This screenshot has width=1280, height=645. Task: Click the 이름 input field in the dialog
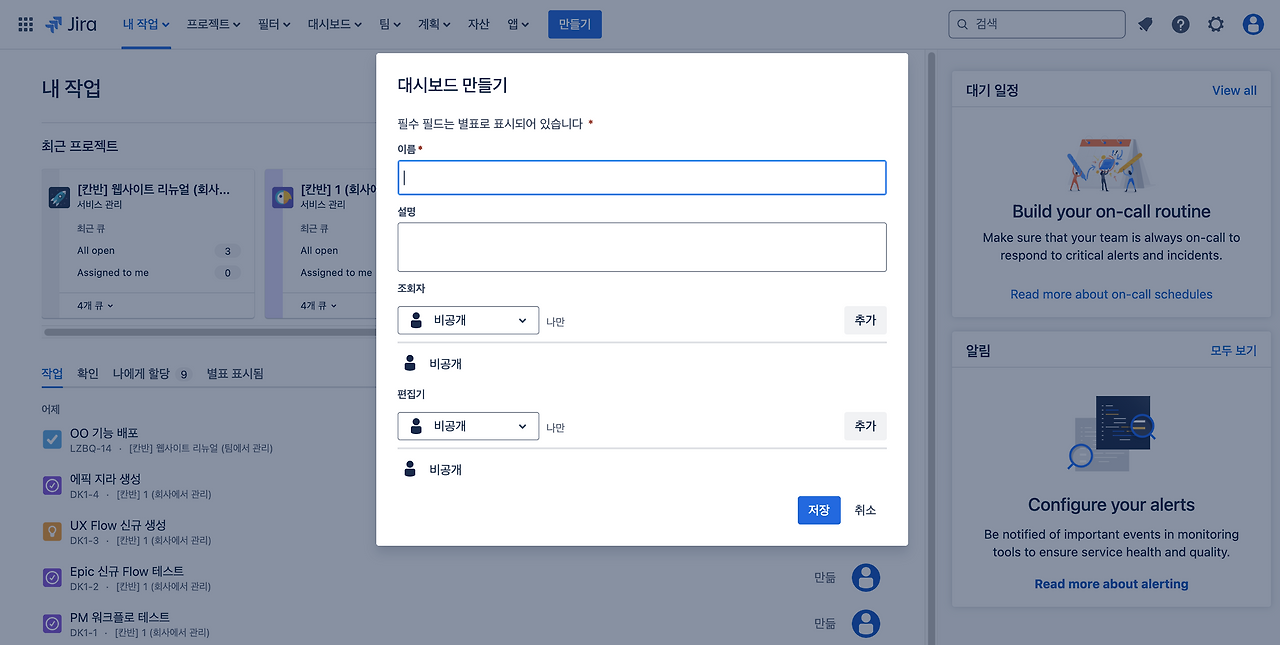coord(642,178)
